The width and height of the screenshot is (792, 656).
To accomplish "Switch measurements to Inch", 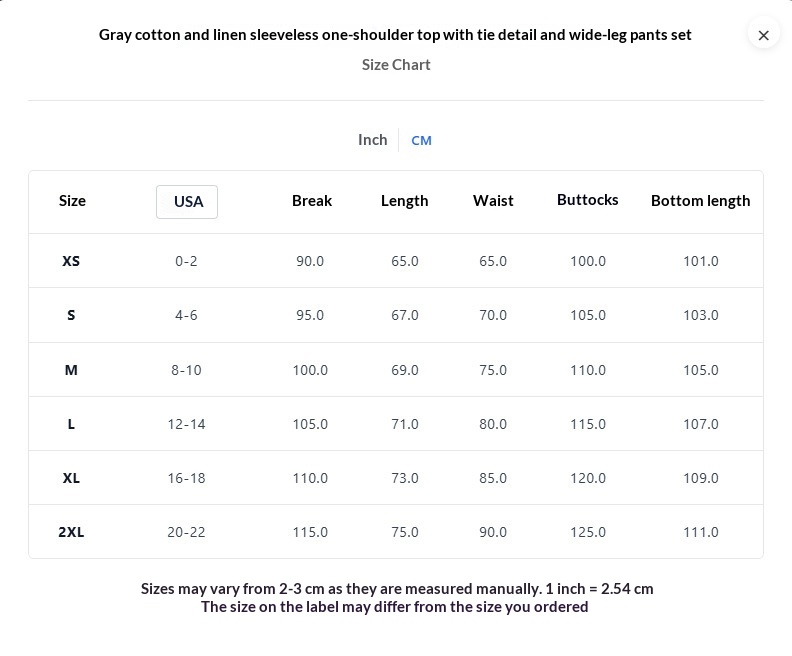I will pos(372,140).
